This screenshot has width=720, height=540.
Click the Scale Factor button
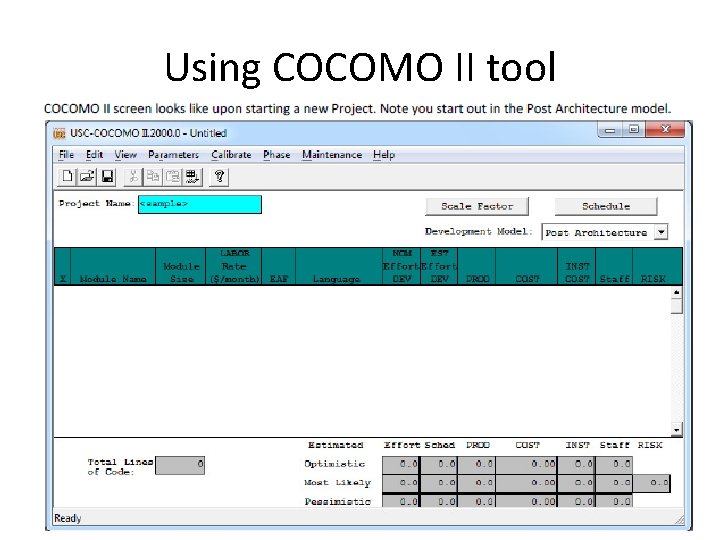477,207
